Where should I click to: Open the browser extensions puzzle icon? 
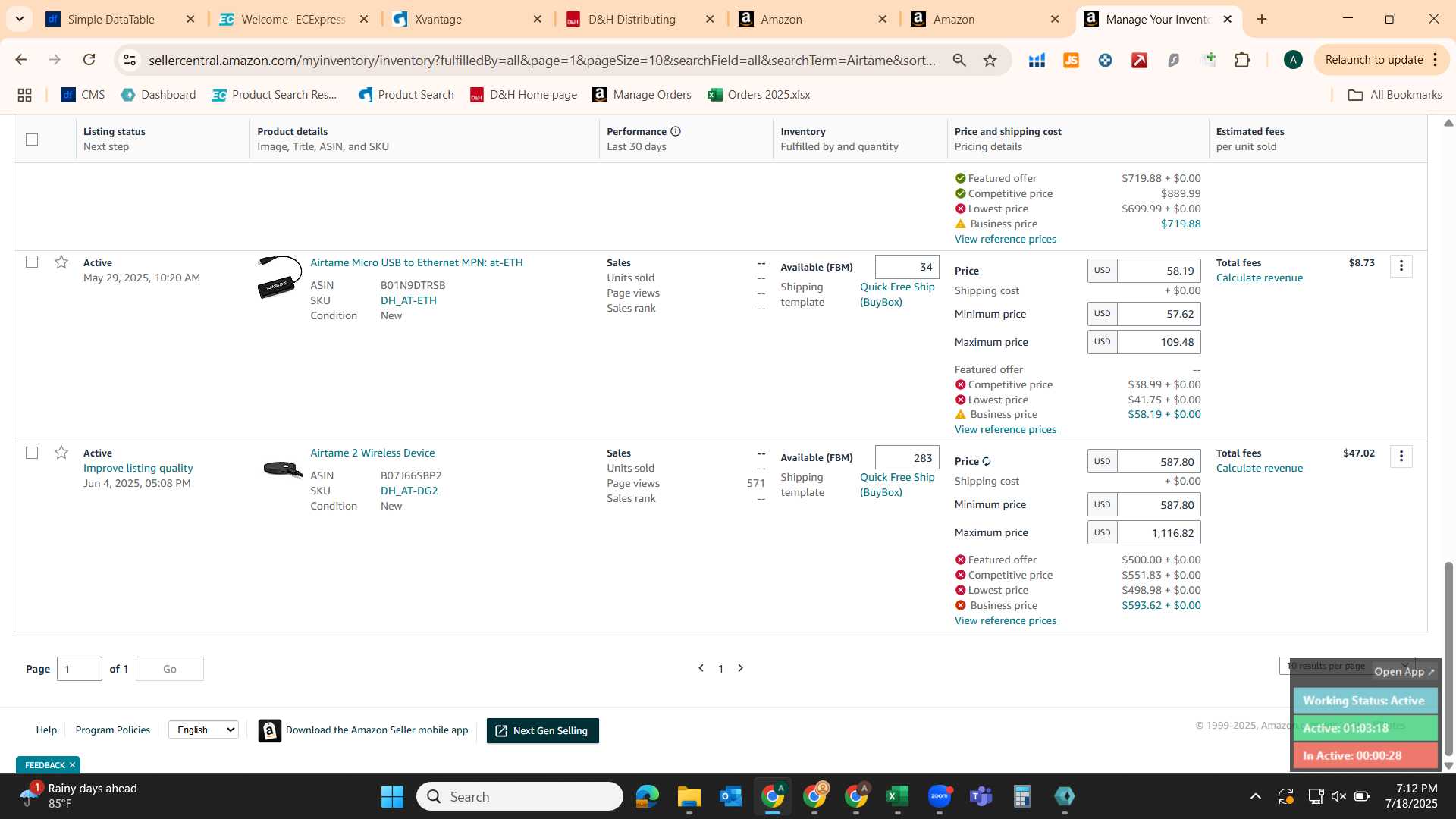tap(1242, 60)
